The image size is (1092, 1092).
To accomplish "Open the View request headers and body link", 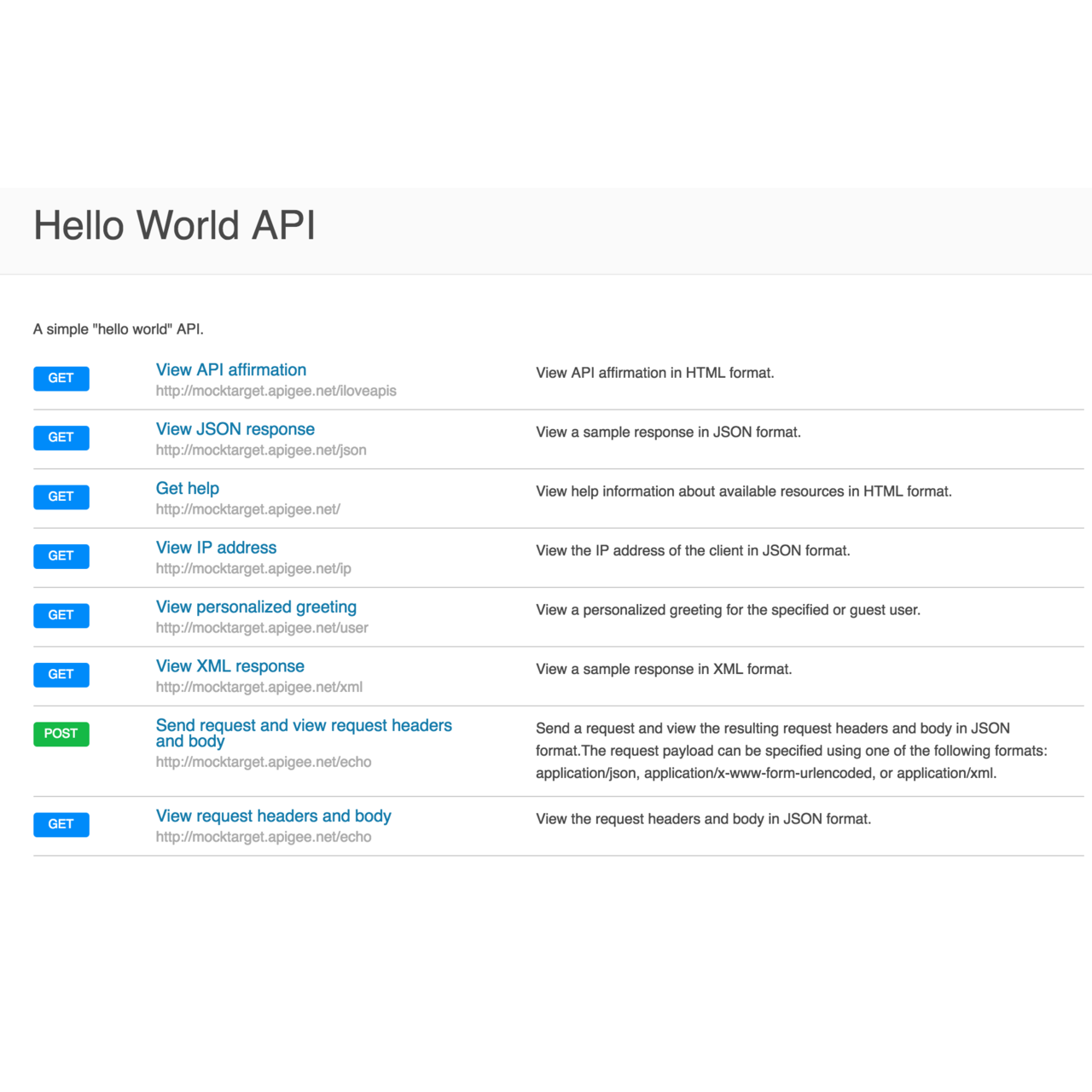I will (273, 816).
